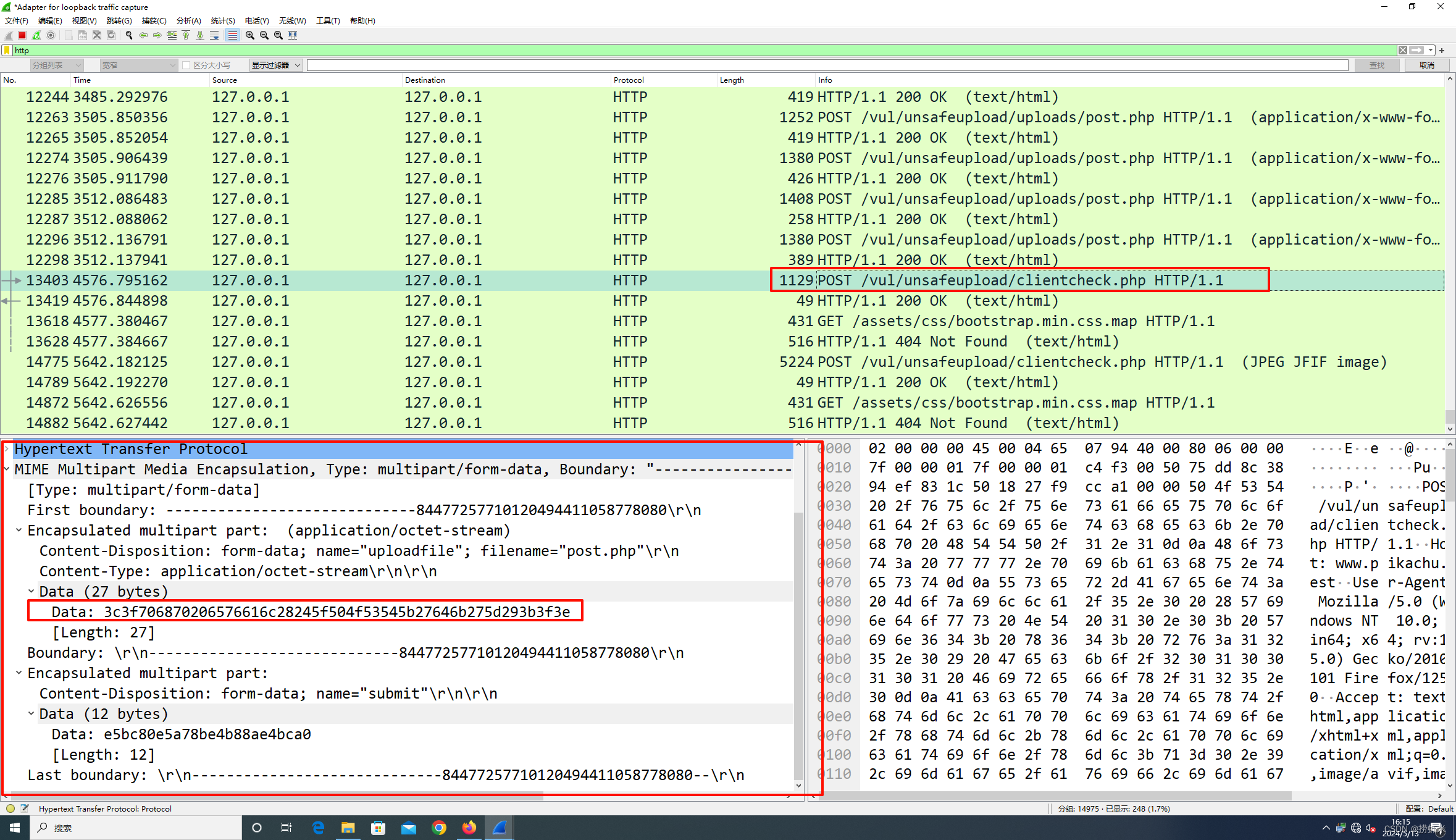The height and width of the screenshot is (840, 1456).
Task: Sort by the Protocol column header
Action: click(663, 80)
